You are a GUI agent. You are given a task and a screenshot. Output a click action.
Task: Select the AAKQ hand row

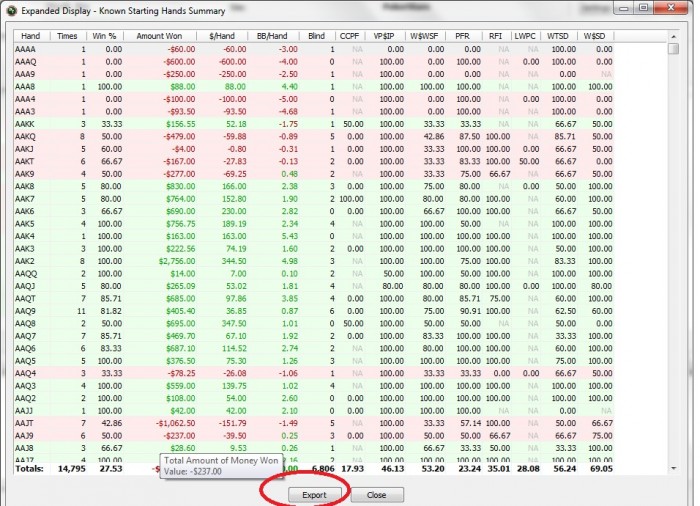click(x=314, y=137)
